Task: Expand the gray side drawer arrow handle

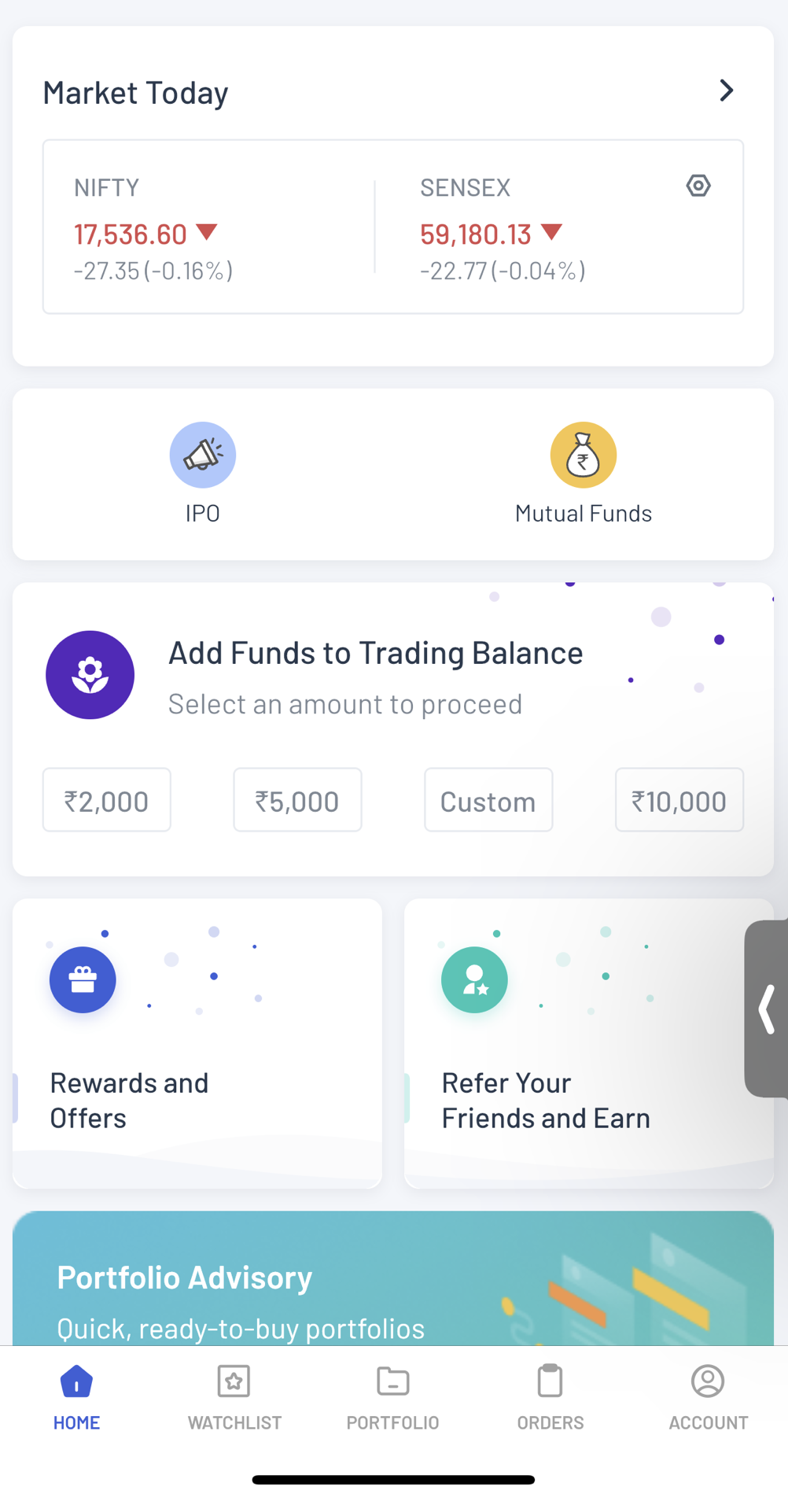Action: tap(768, 1009)
